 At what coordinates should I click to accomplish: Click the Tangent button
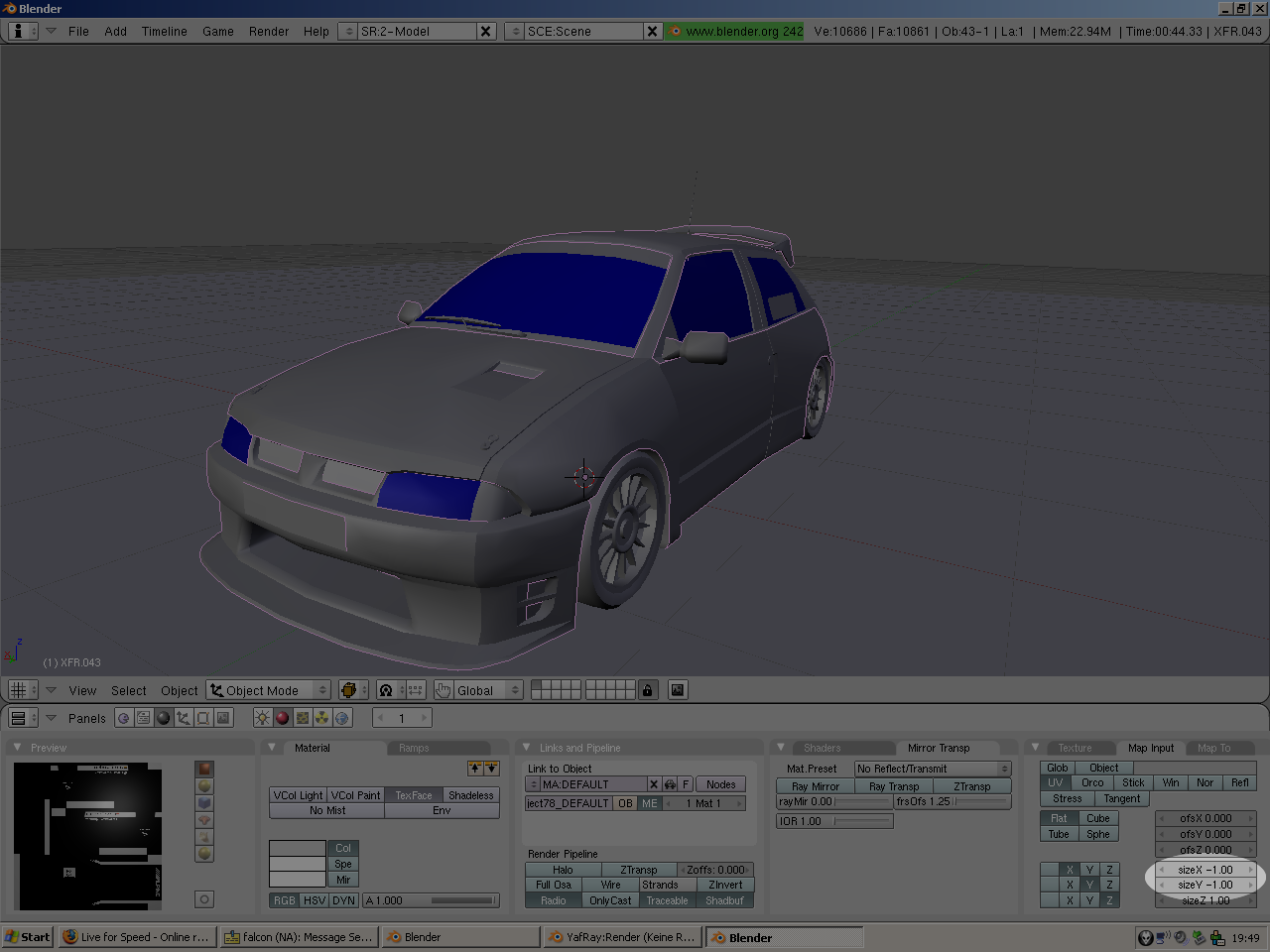pyautogui.click(x=1122, y=798)
